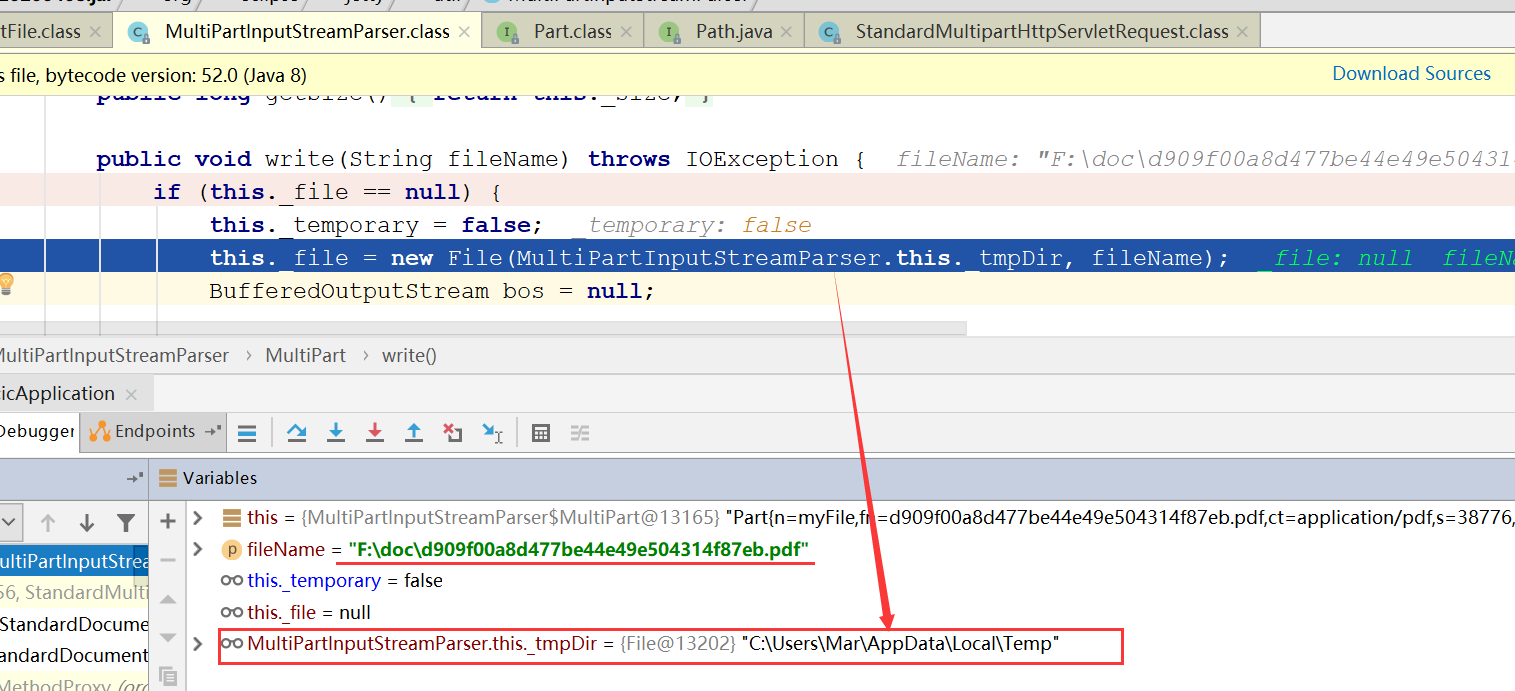Select the Endpoints tab
This screenshot has height=691, width=1515.
coord(152,432)
